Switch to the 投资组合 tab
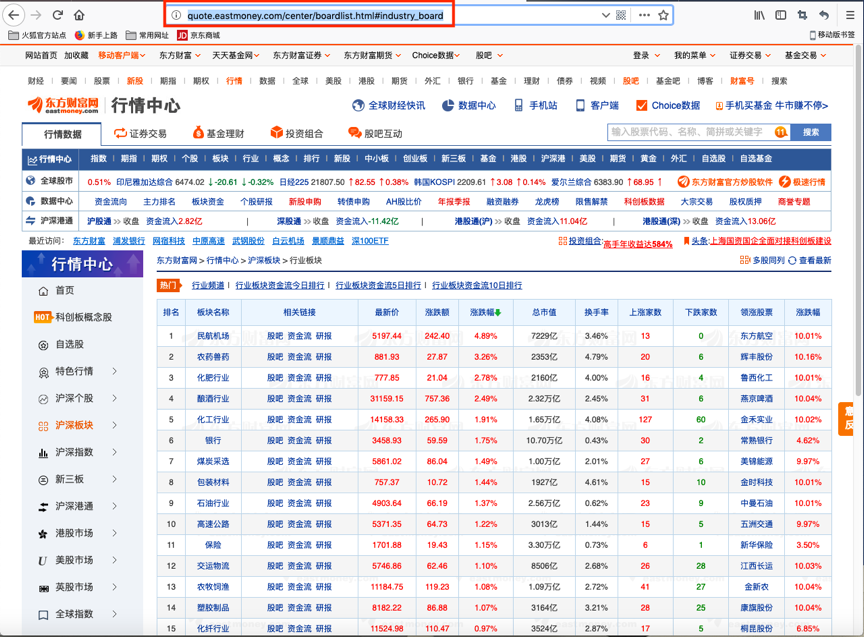The height and width of the screenshot is (637, 864). 296,133
